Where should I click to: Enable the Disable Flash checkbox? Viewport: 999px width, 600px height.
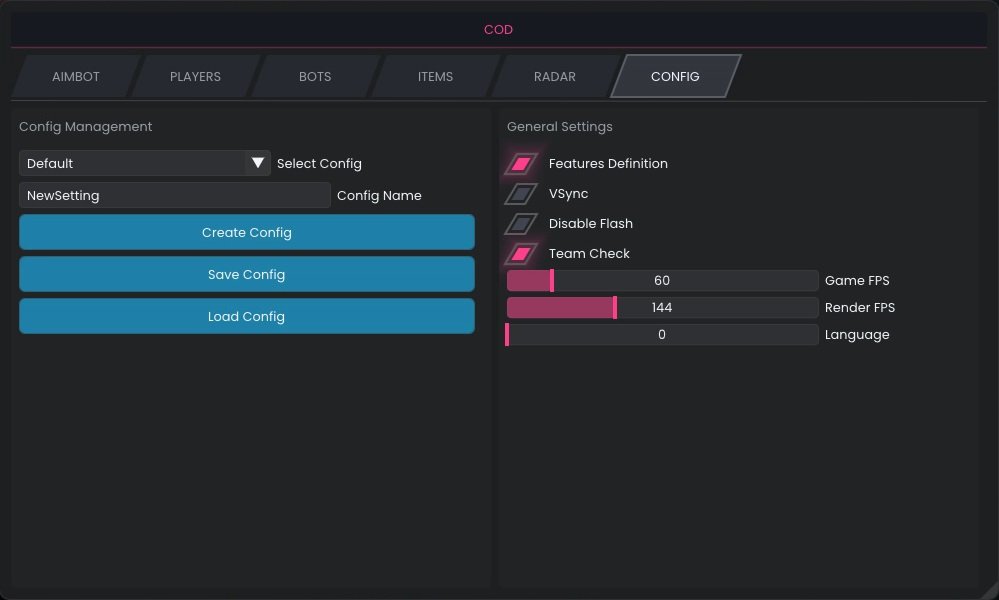coord(521,224)
